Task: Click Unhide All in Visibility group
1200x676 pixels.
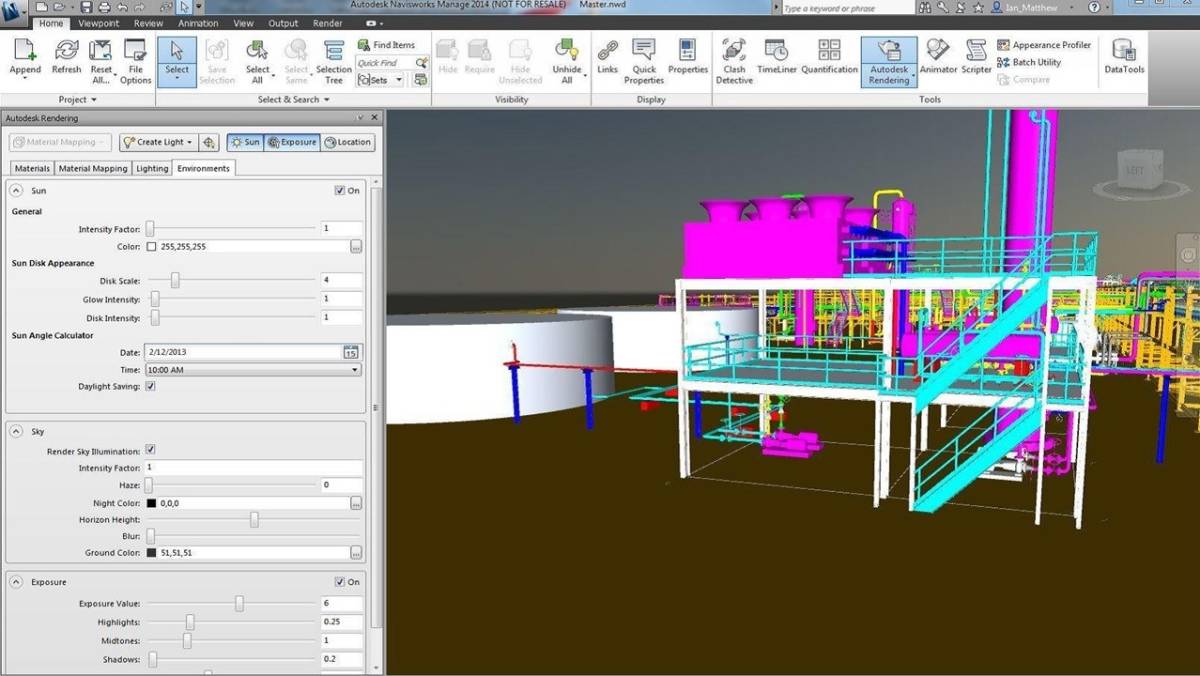Action: pos(568,61)
